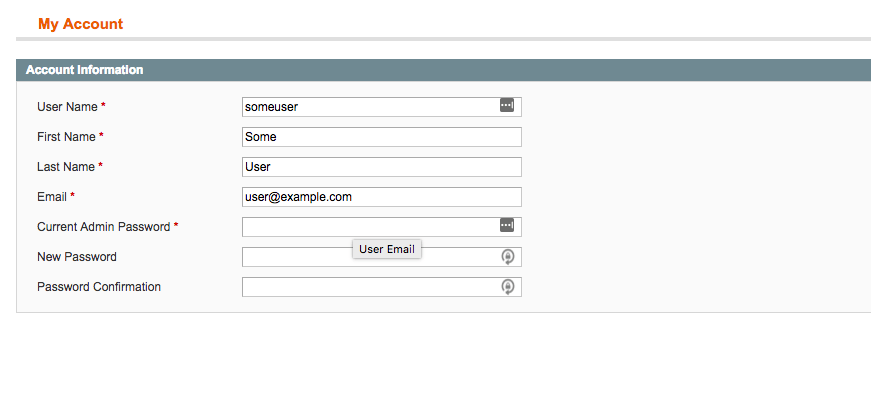Click inside the New Password field
Image resolution: width=871 pixels, height=411 pixels.
click(382, 257)
